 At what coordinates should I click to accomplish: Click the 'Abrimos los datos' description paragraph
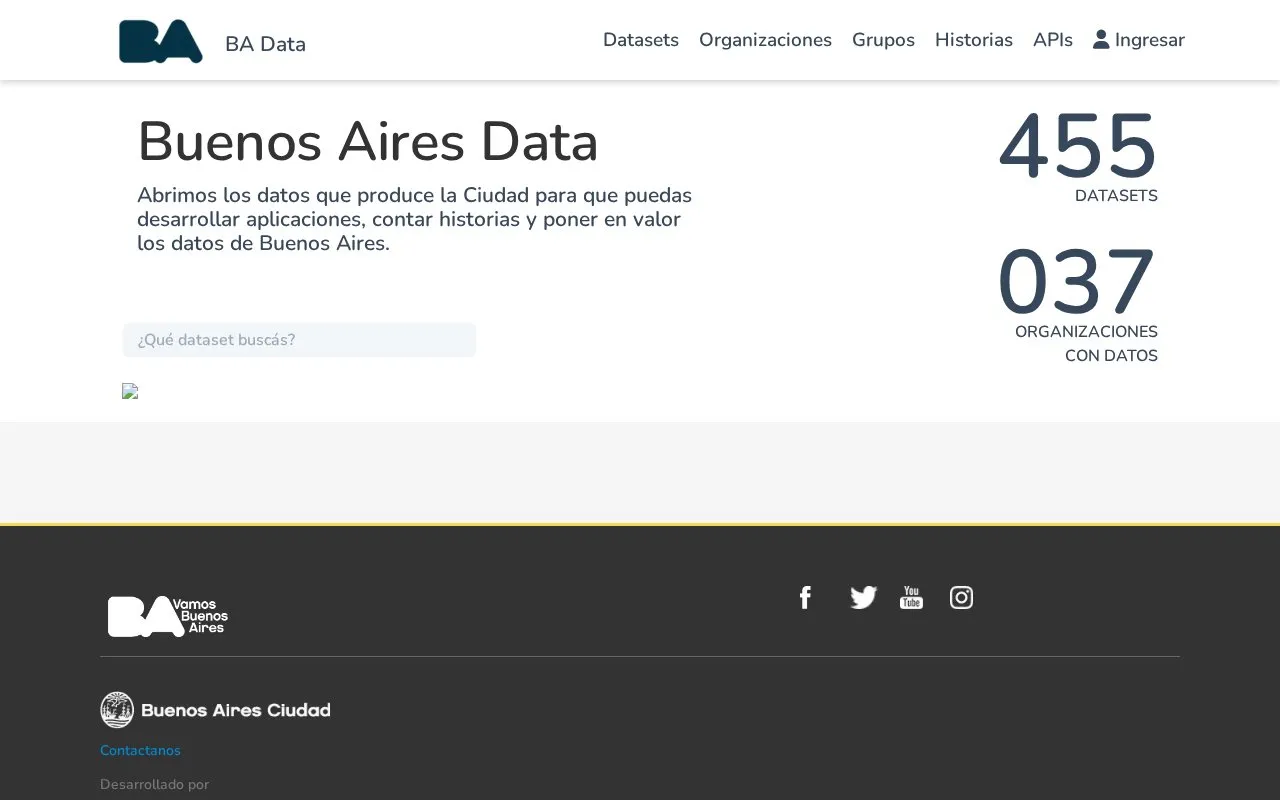[415, 219]
